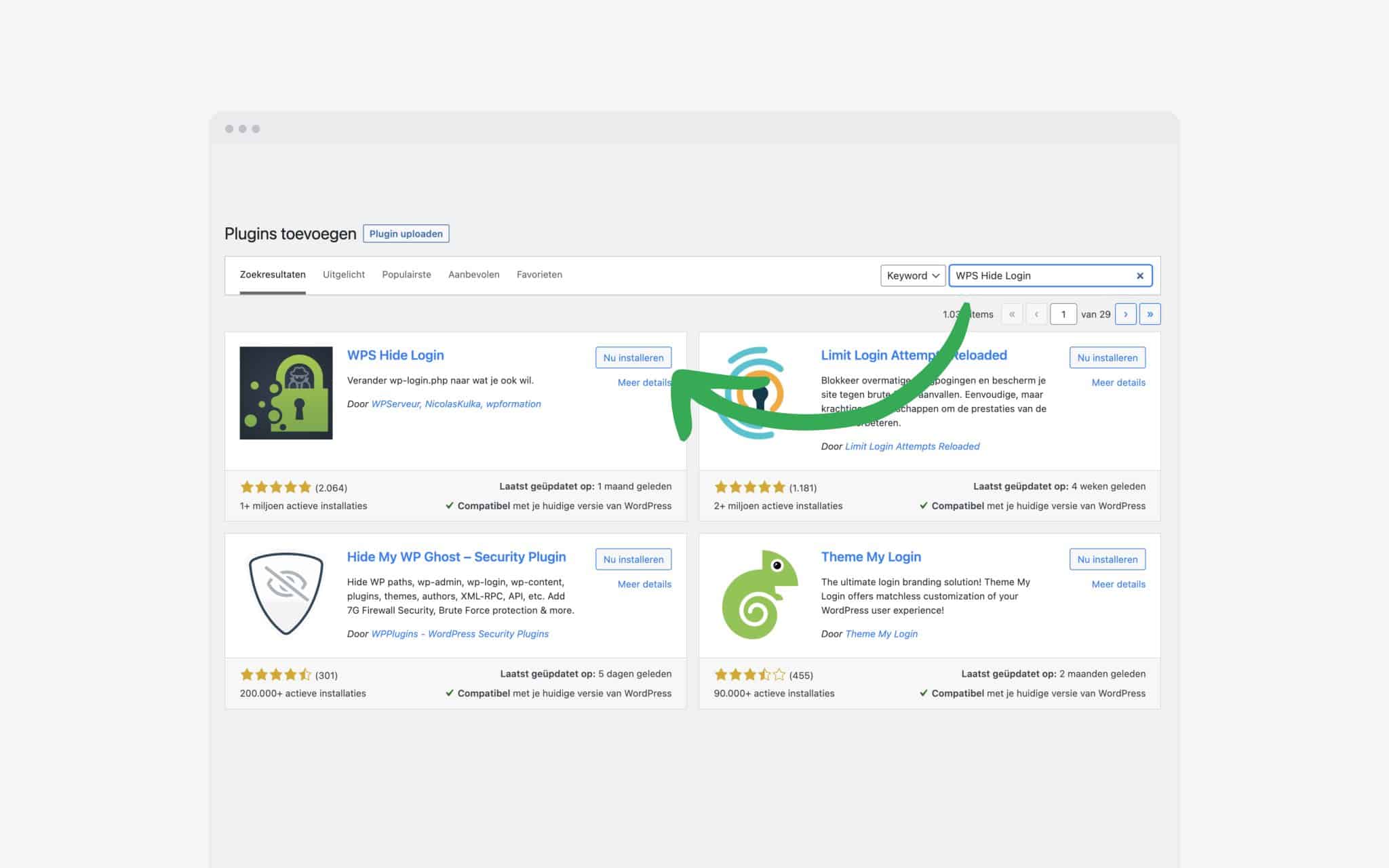Viewport: 1389px width, 868px height.
Task: Select the Hide My WP Ghost shield icon
Action: [x=286, y=594]
